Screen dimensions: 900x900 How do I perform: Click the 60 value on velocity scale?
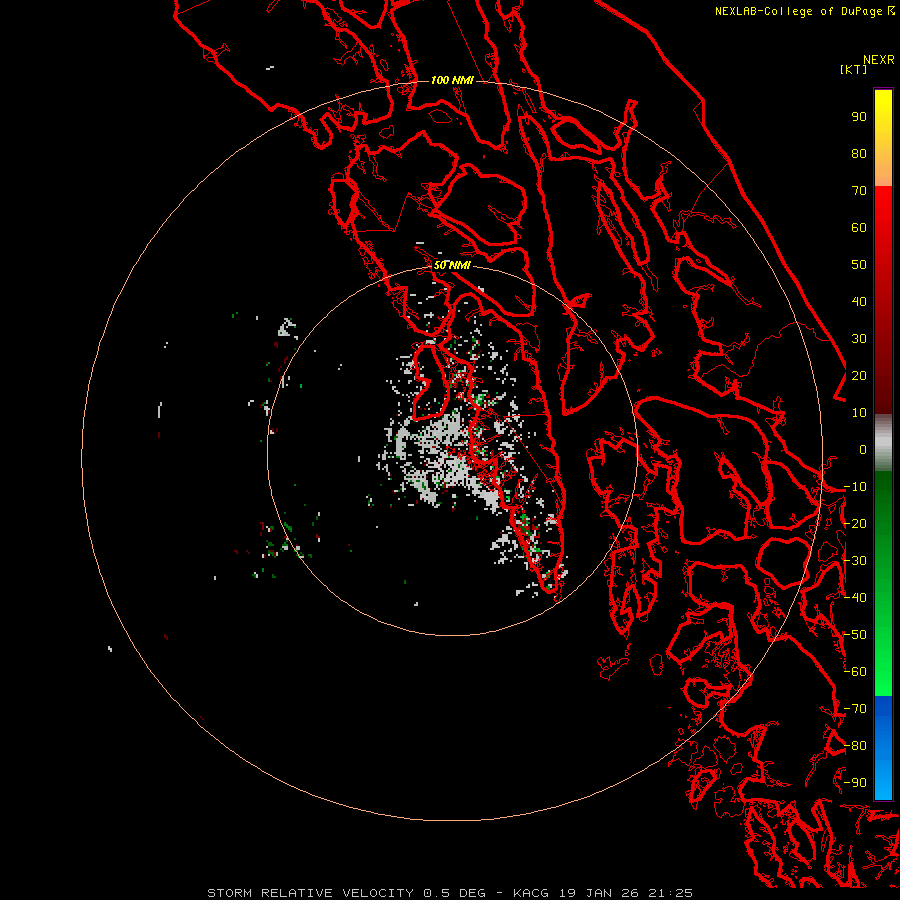coord(859,228)
